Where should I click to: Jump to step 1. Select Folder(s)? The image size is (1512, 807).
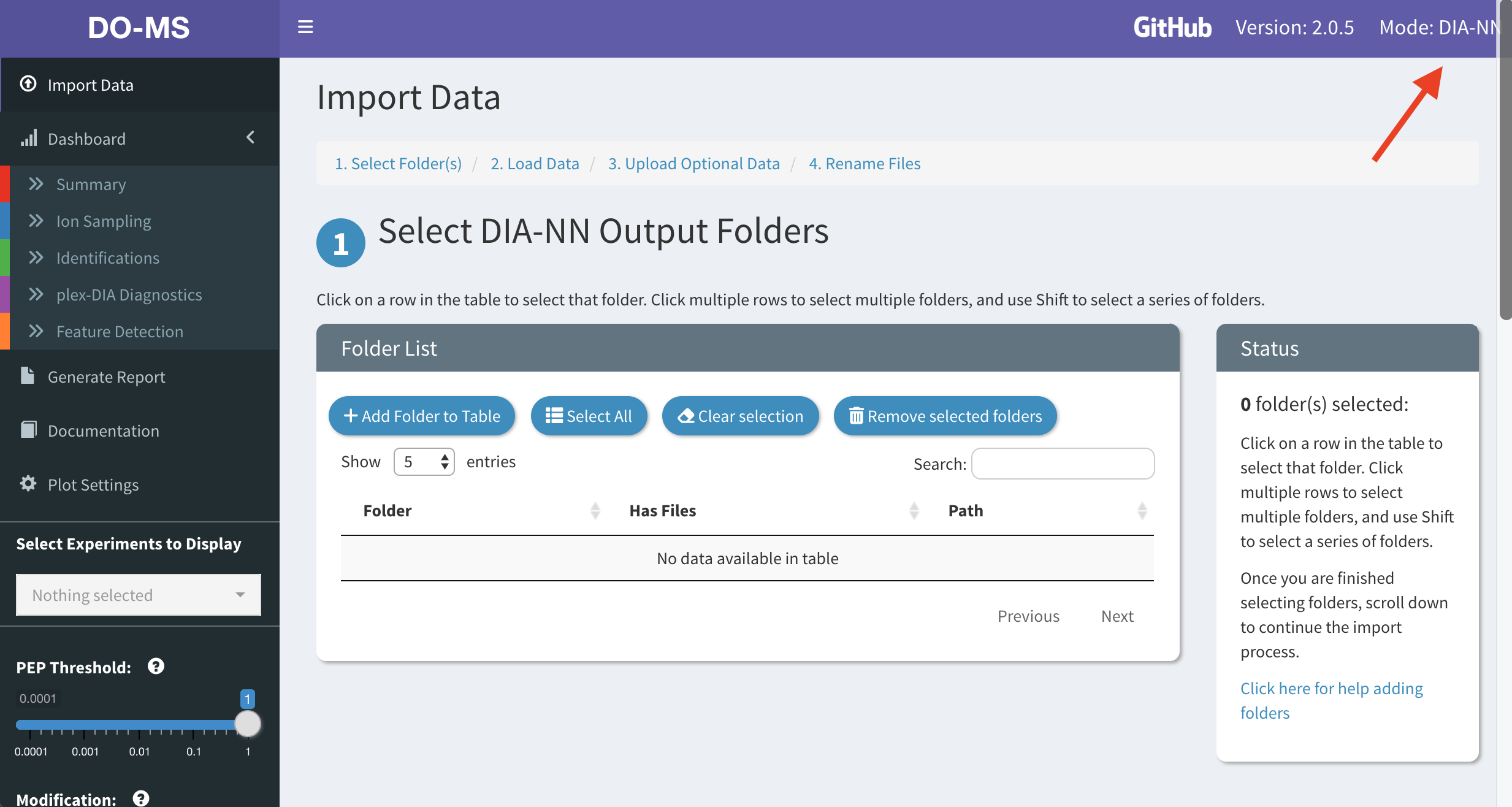[x=398, y=163]
